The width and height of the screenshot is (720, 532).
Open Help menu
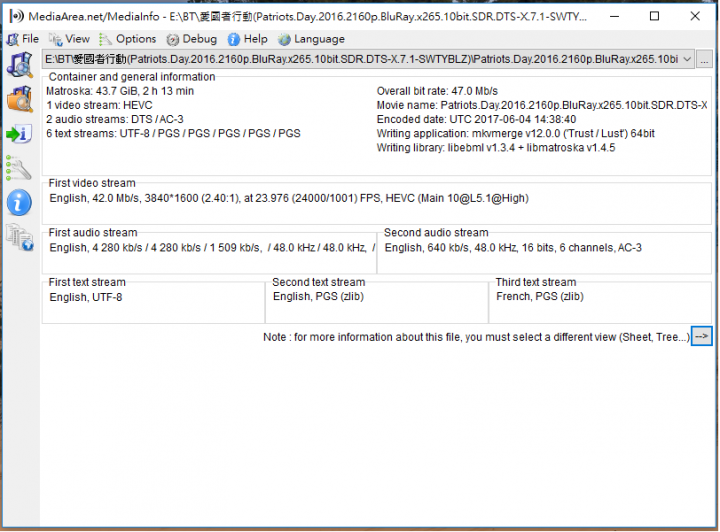[248, 39]
